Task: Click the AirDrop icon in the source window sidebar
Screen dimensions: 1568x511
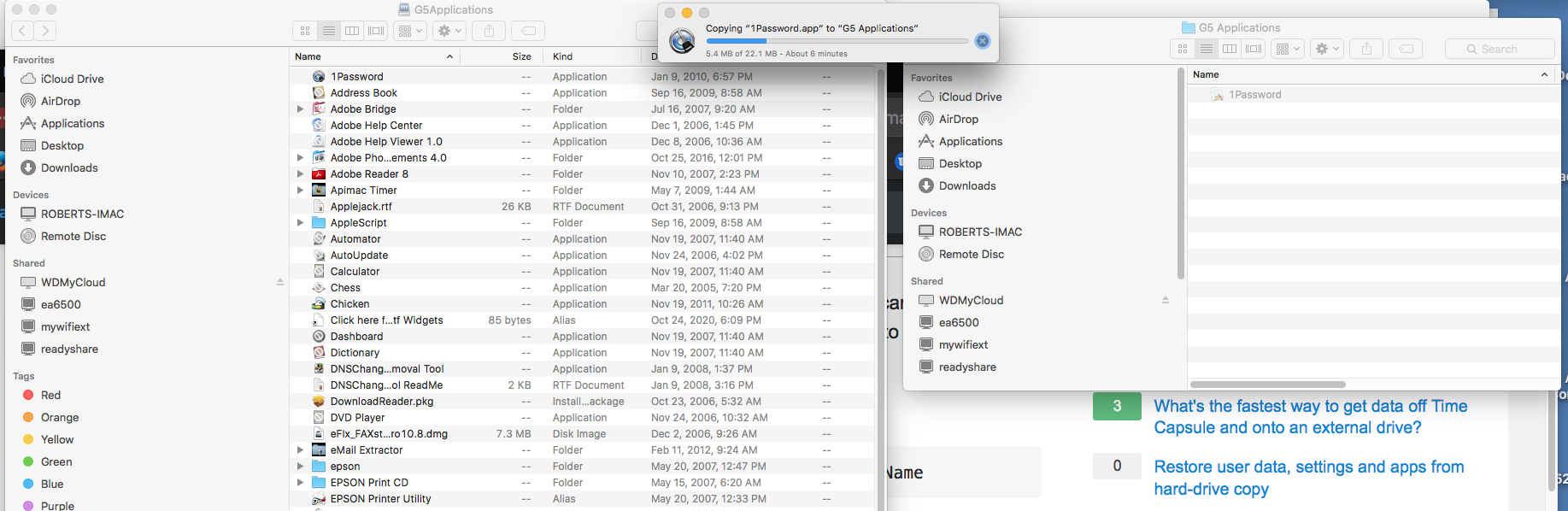Action: 28,101
